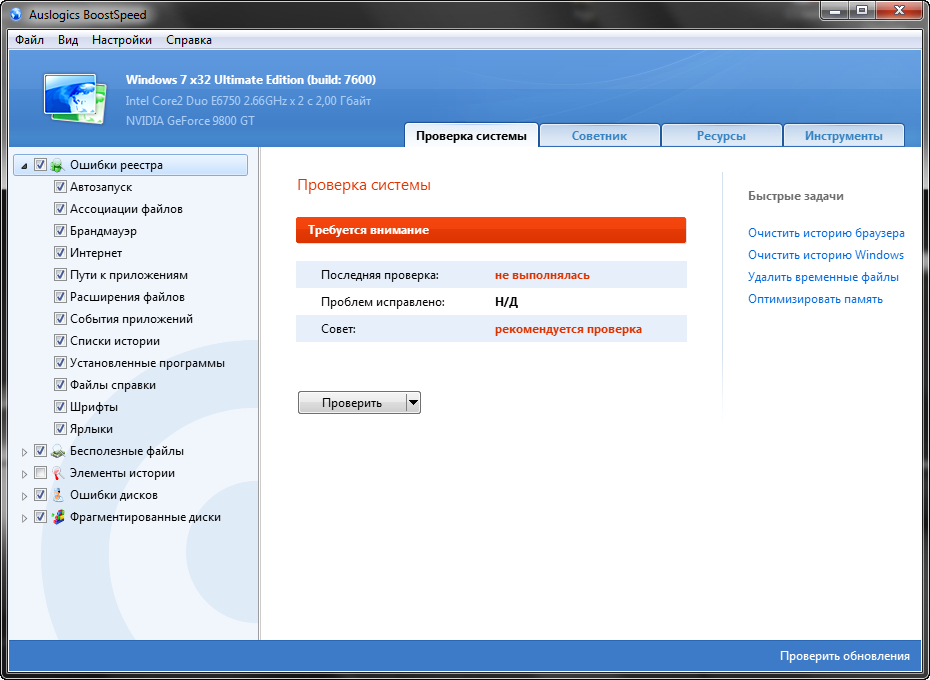
Task: Click the Auslogics BoostSpeed title bar icon
Action: tap(17, 14)
